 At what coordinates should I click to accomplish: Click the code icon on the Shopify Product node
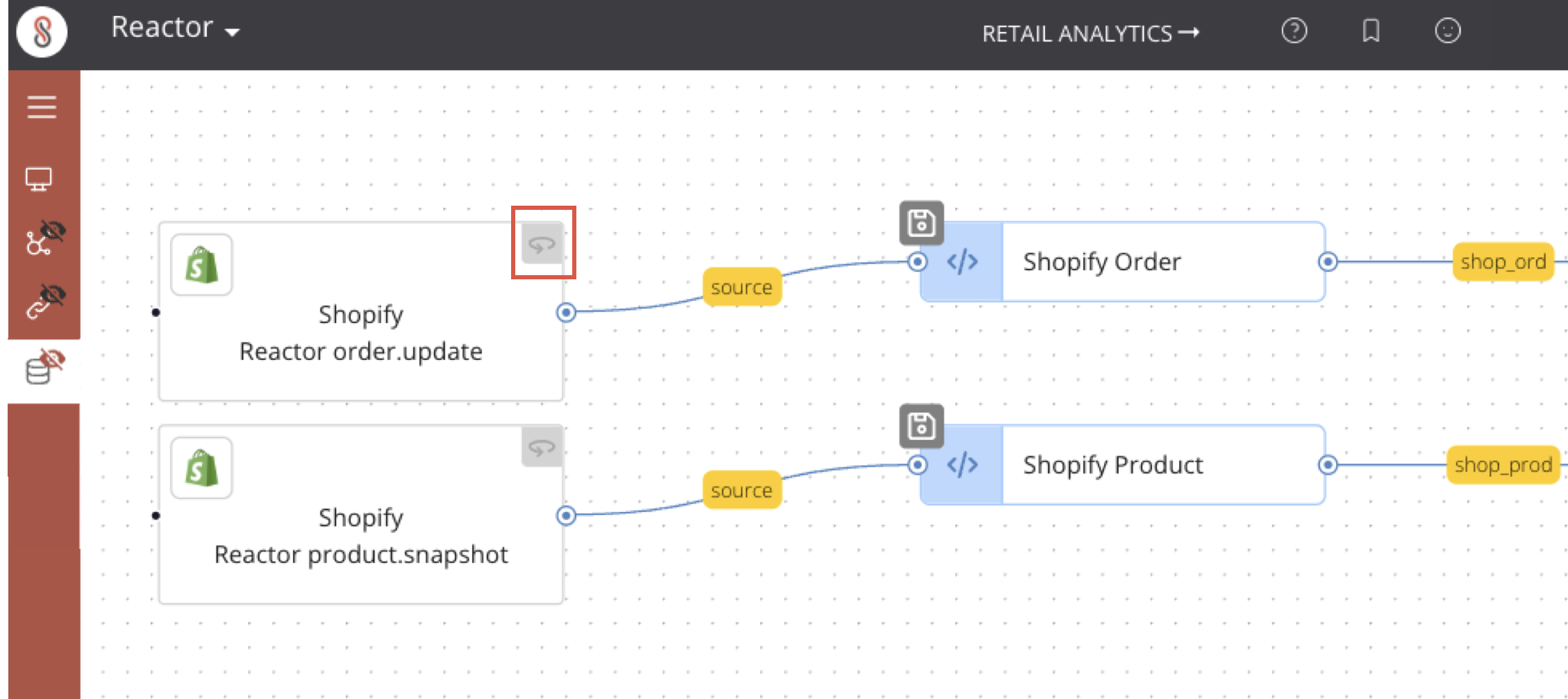pos(962,465)
